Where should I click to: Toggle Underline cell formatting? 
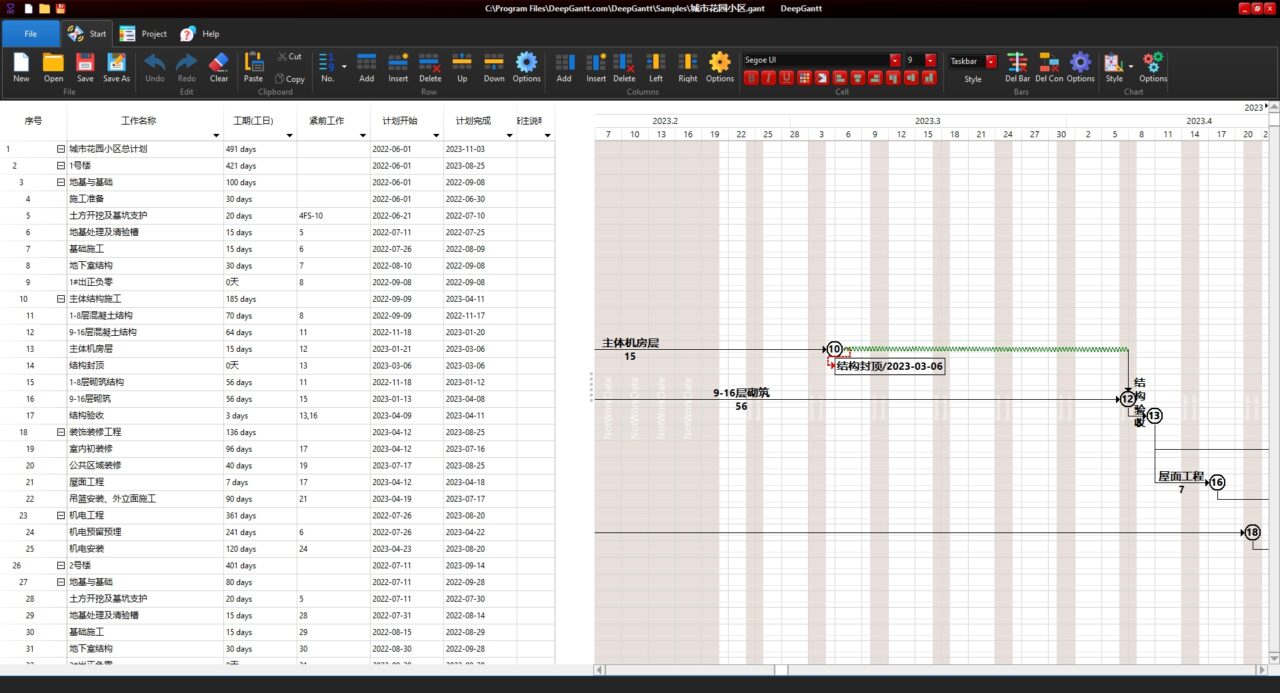(787, 78)
